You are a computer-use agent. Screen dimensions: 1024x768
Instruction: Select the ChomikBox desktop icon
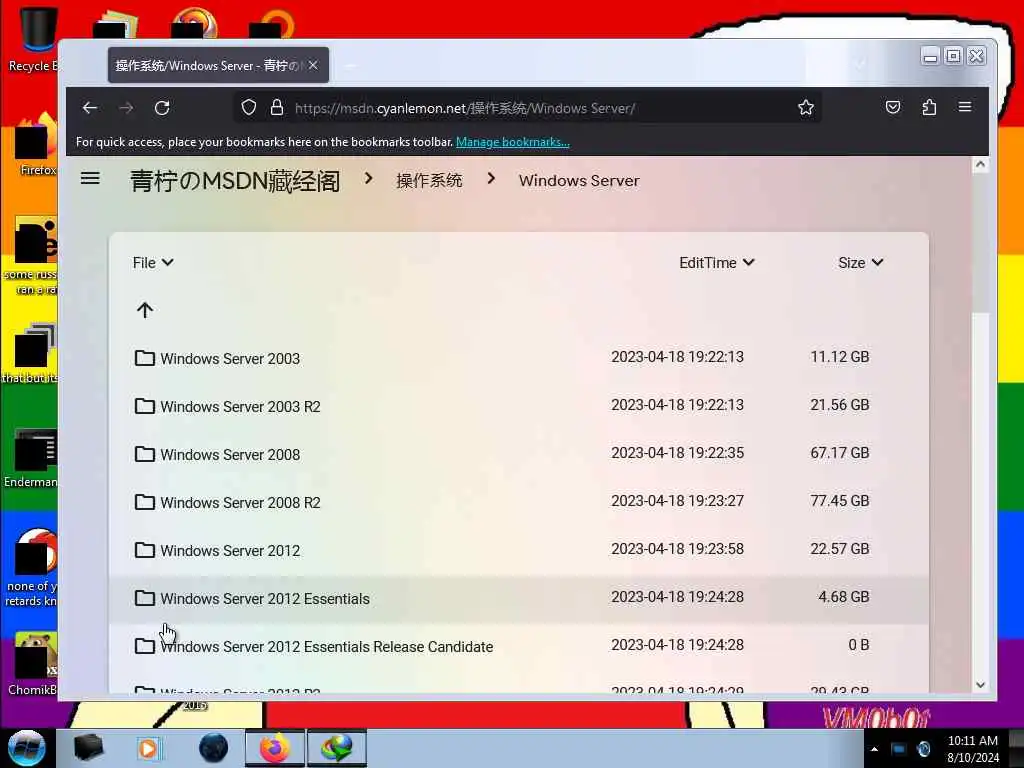point(33,663)
